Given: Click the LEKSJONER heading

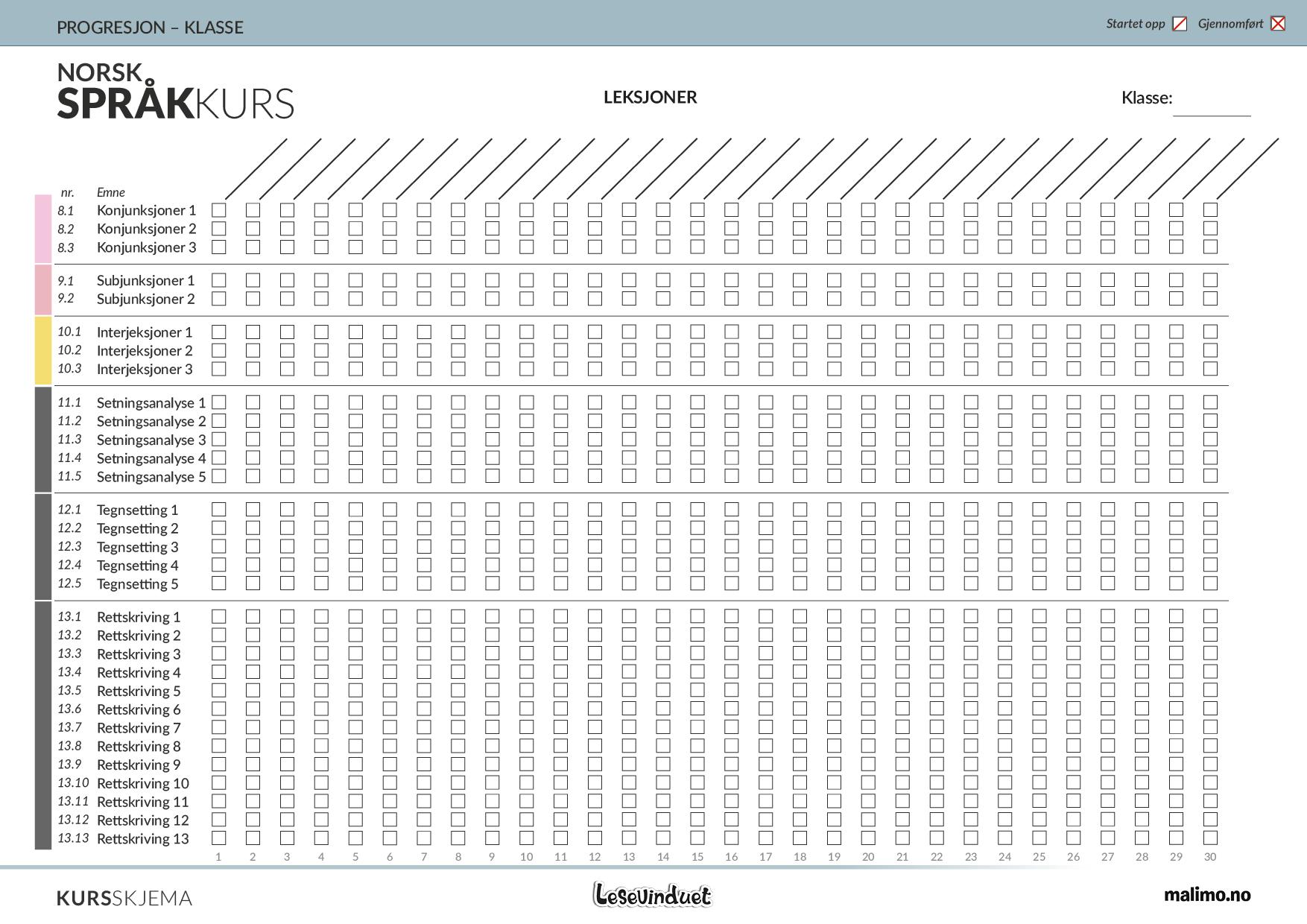Looking at the screenshot, I should coord(651,98).
